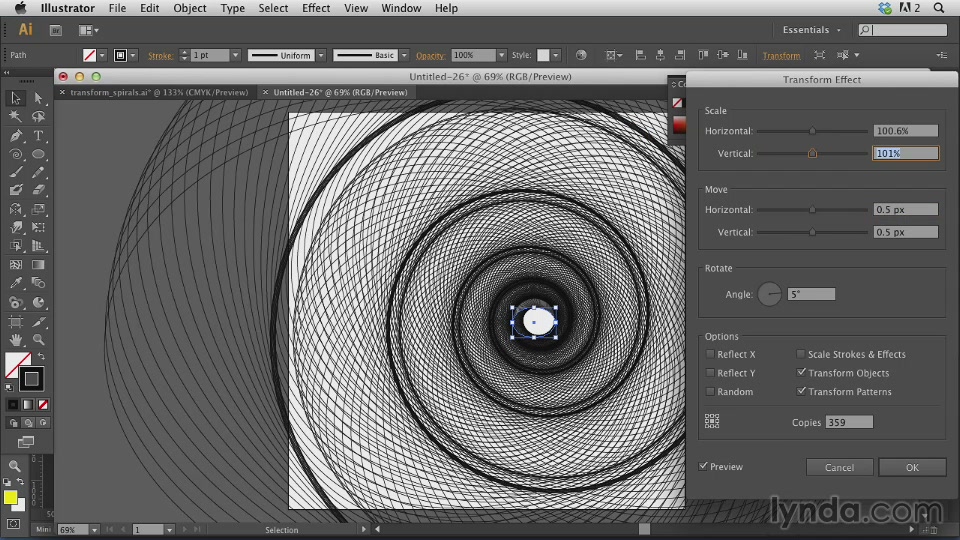This screenshot has width=960, height=540.
Task: Open the File menu
Action: (x=117, y=8)
